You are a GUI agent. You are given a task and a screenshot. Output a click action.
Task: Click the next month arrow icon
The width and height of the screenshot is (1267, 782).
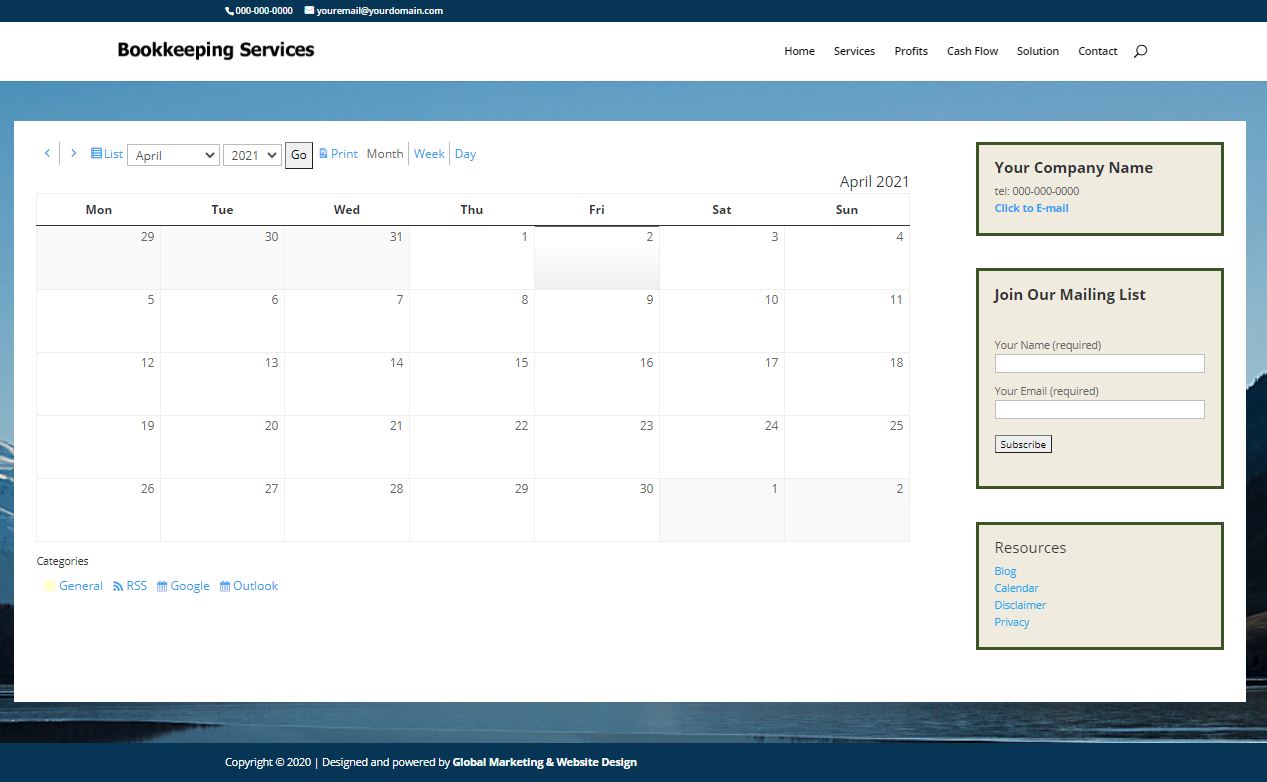click(73, 153)
